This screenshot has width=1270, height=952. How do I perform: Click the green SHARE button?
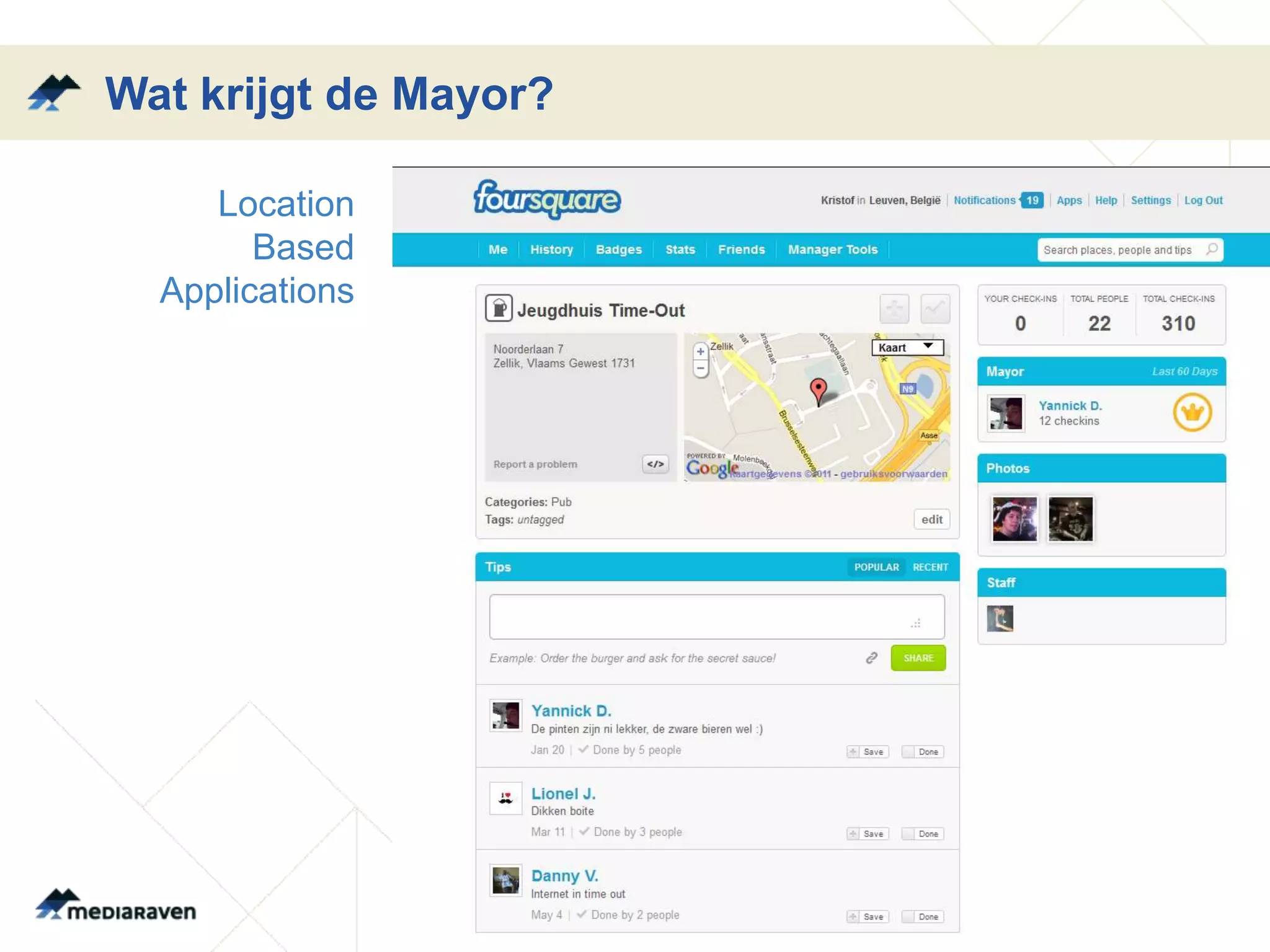tap(918, 658)
